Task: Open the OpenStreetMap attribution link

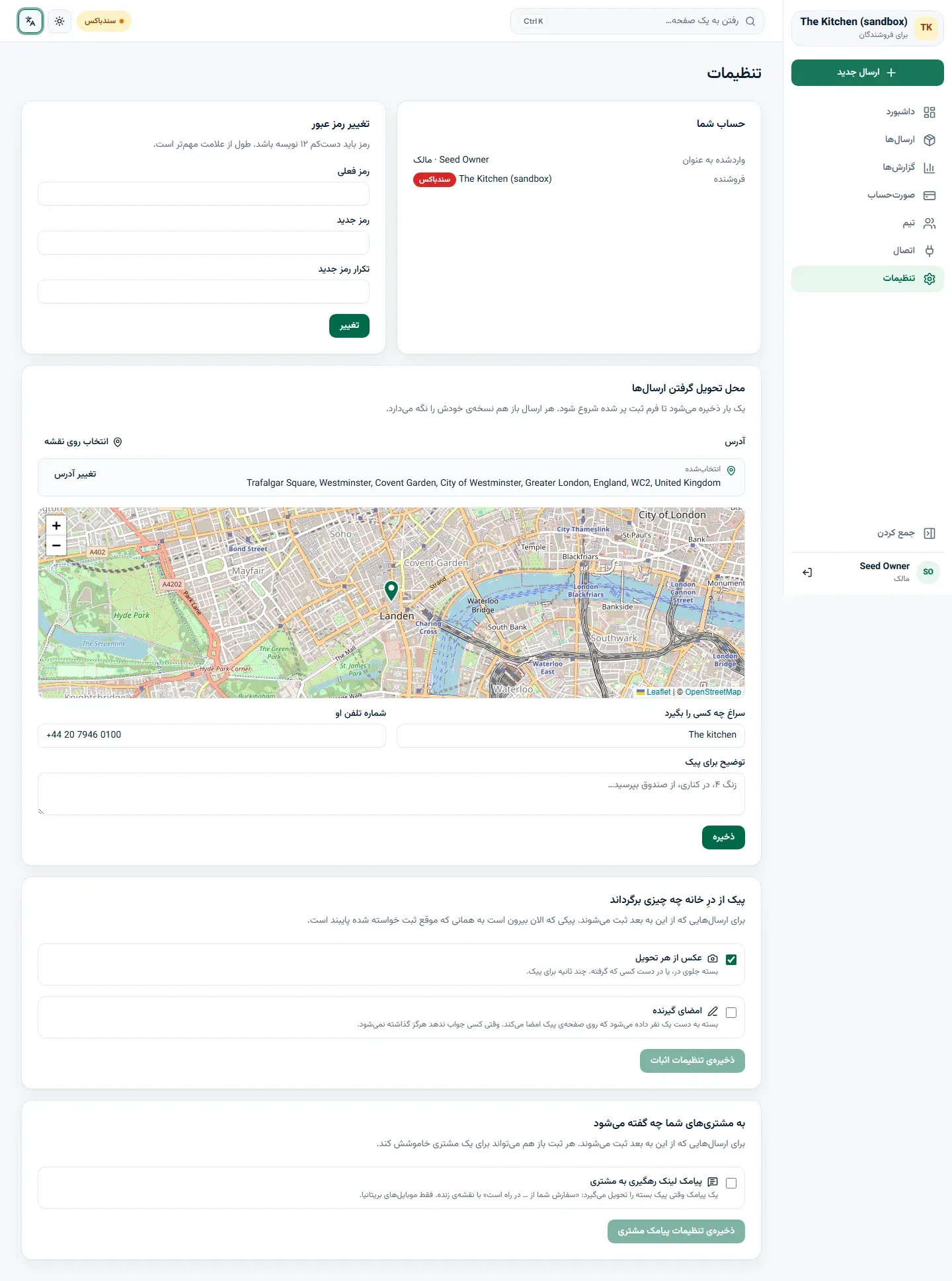Action: pos(713,692)
